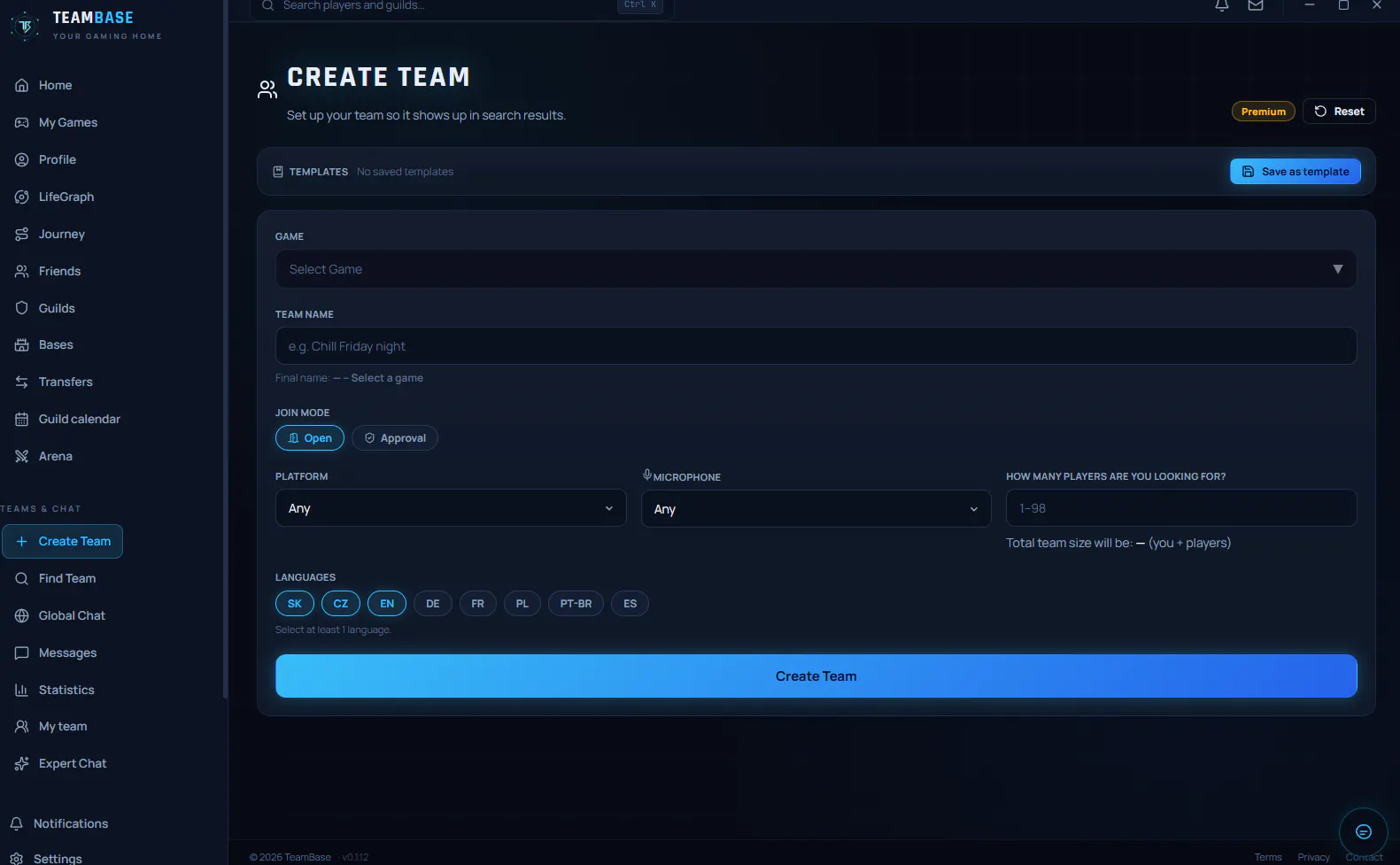The height and width of the screenshot is (865, 1400).
Task: Click the Guilds shield icon
Action: [x=22, y=308]
